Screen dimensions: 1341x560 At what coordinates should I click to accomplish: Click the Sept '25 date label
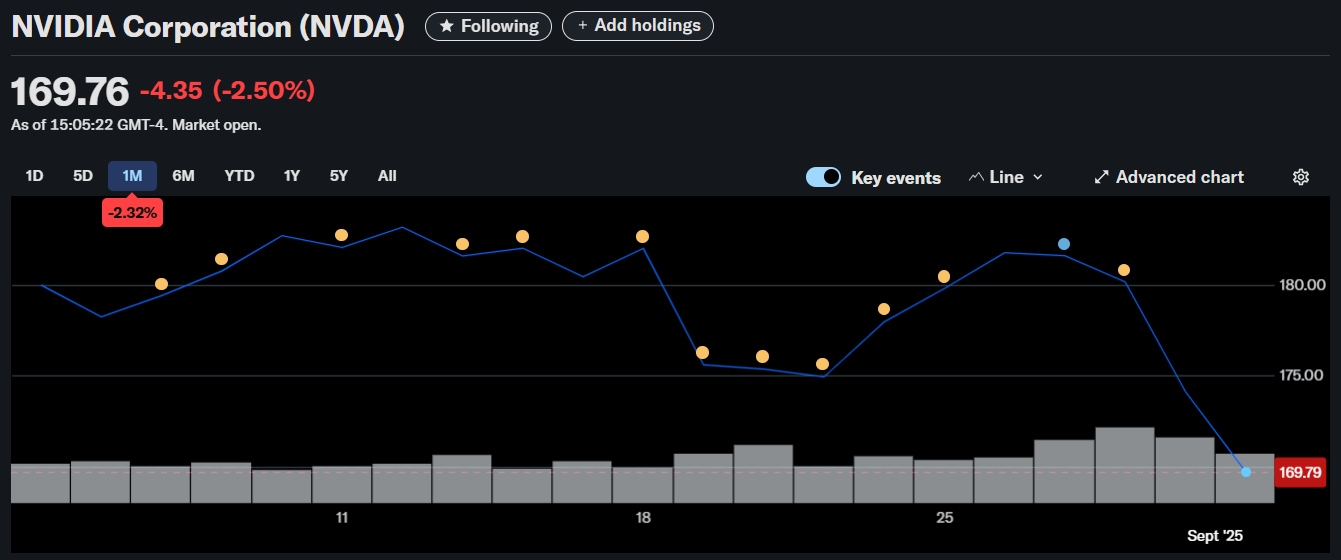[x=1215, y=536]
